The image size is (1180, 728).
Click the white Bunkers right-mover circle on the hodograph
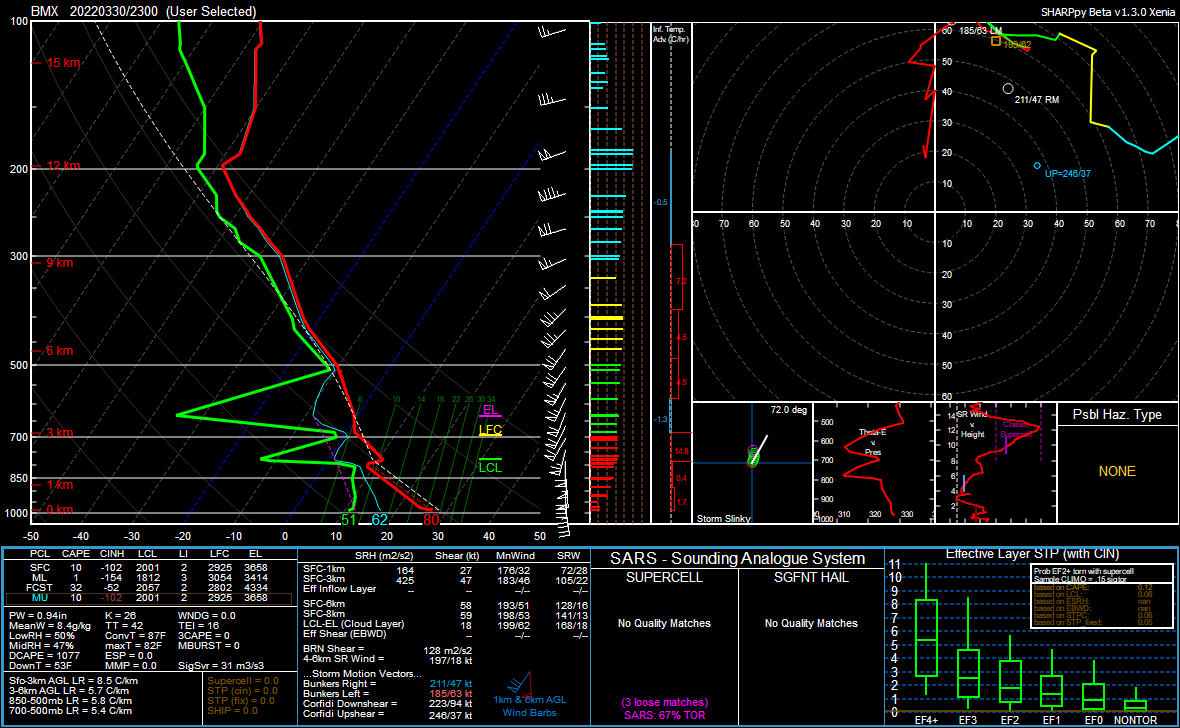click(1008, 89)
